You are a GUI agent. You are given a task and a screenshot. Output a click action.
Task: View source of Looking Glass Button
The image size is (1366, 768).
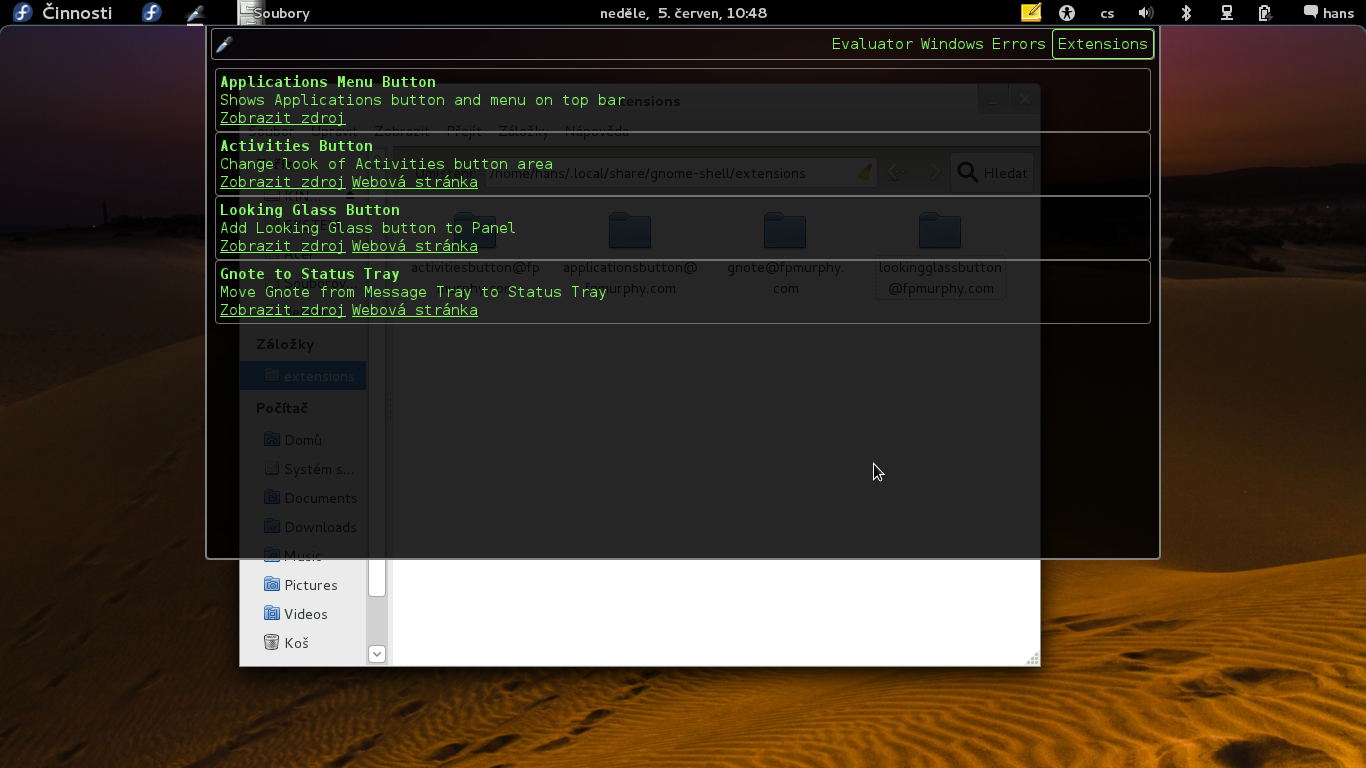point(283,246)
